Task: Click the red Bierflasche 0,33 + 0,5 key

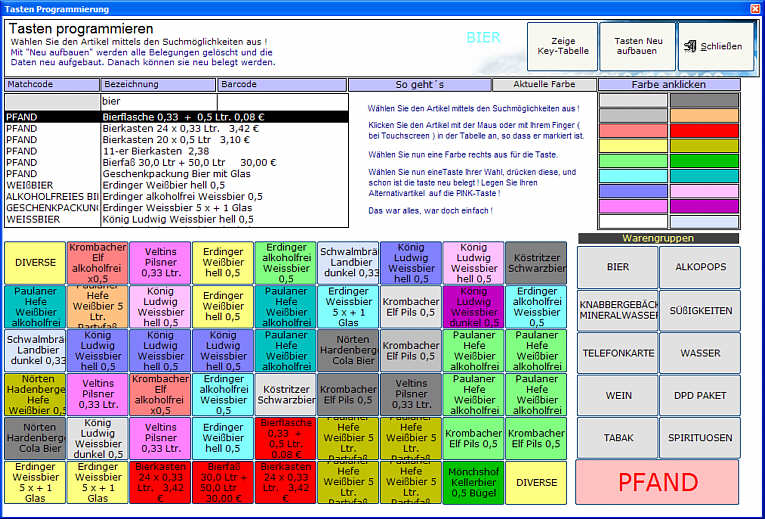Action: click(x=286, y=438)
